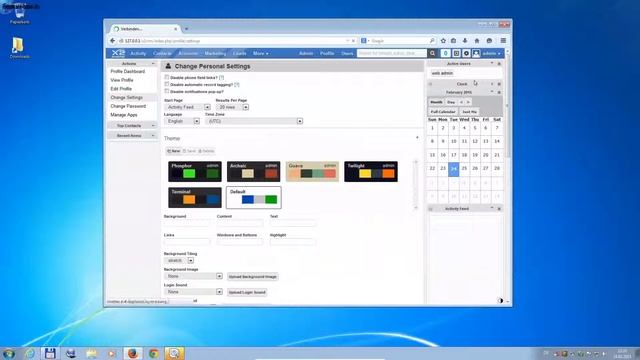
Task: Go back with the browser back arrow
Action: click(113, 41)
